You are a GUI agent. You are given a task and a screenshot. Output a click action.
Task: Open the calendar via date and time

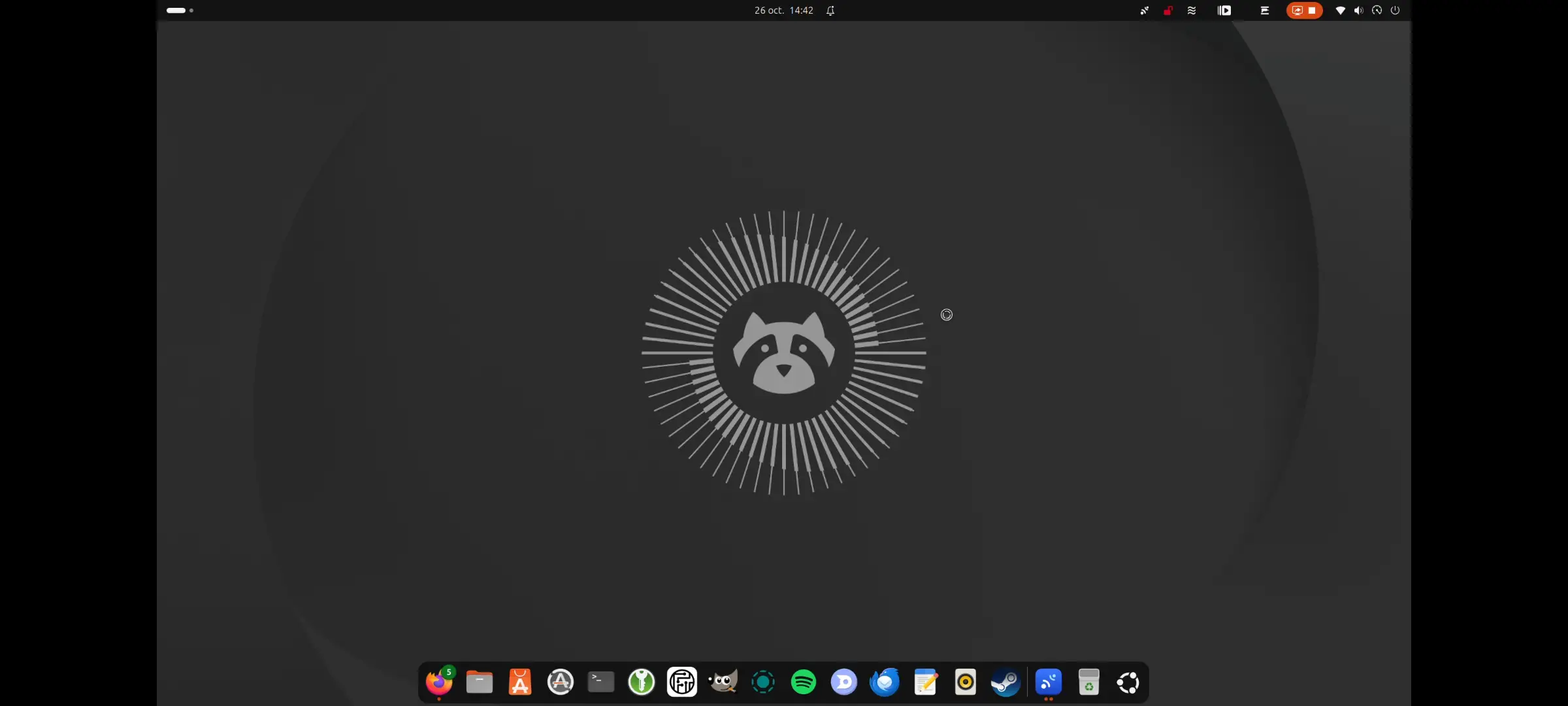pyautogui.click(x=784, y=10)
